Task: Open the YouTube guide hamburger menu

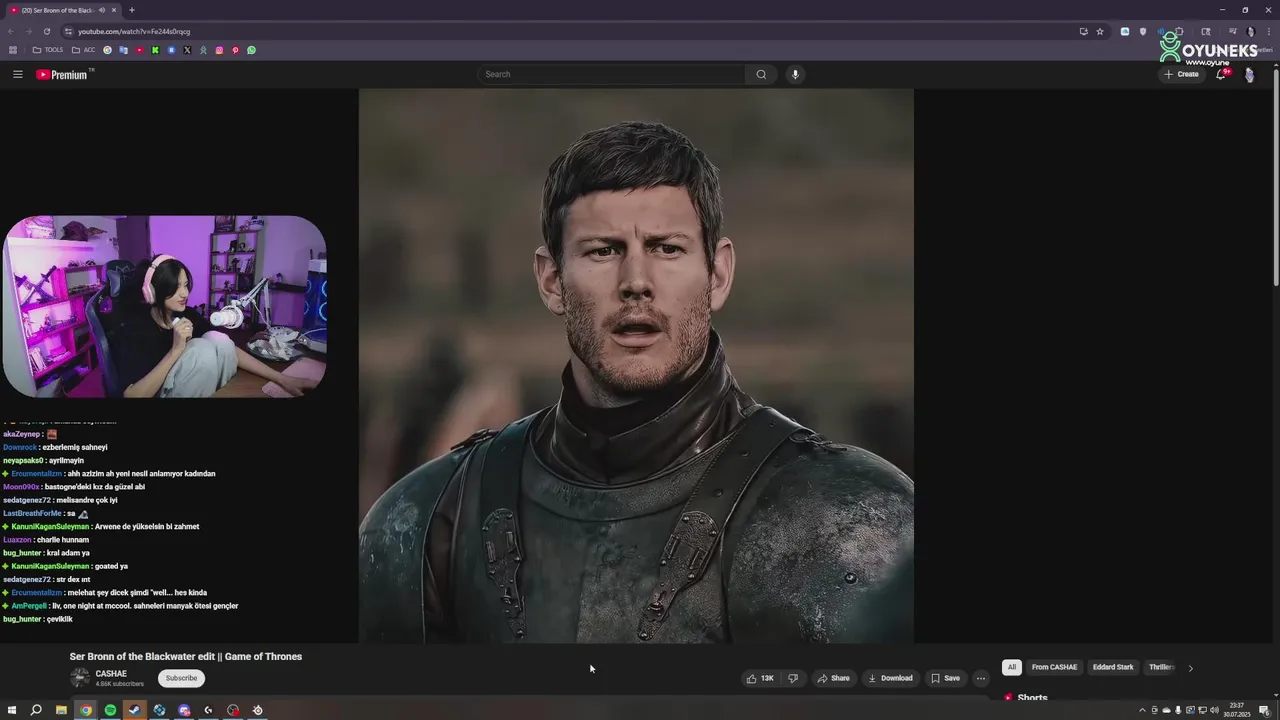Action: 17,74
